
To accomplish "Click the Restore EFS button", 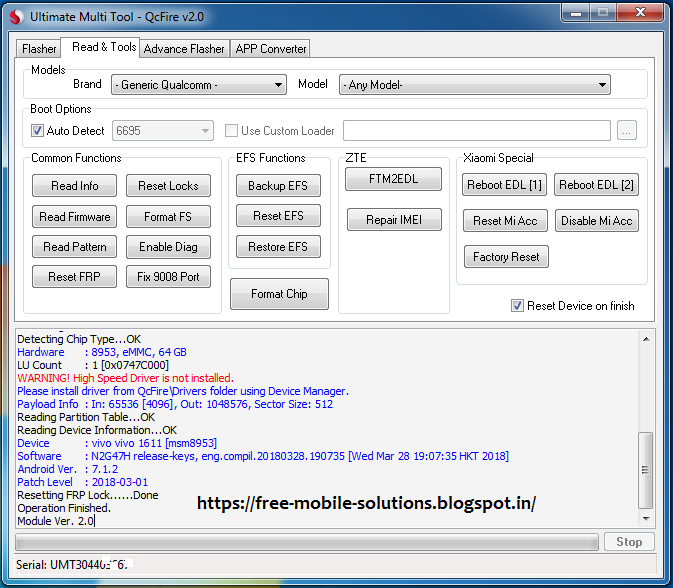I will click(x=278, y=246).
